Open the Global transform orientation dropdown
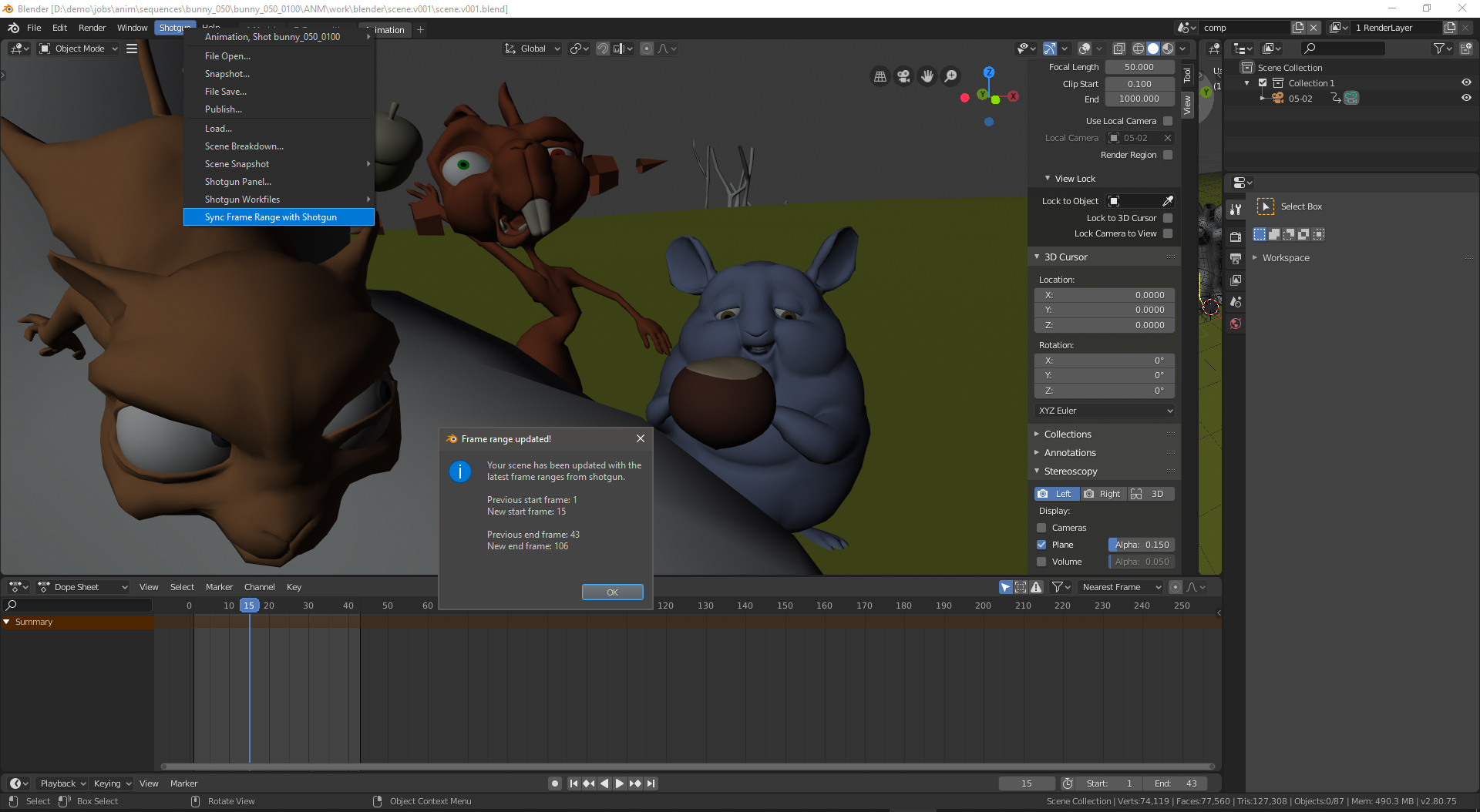 point(532,49)
